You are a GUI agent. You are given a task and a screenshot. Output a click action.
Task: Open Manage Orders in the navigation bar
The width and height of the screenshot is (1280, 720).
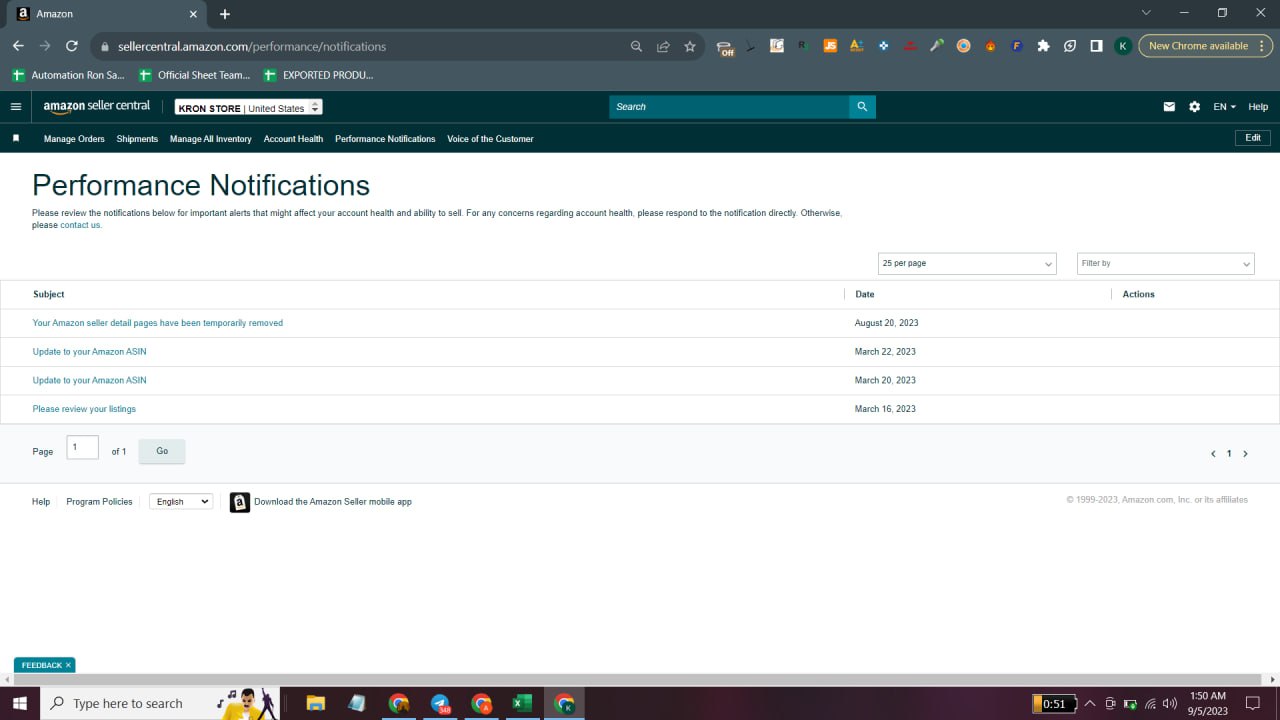[74, 139]
